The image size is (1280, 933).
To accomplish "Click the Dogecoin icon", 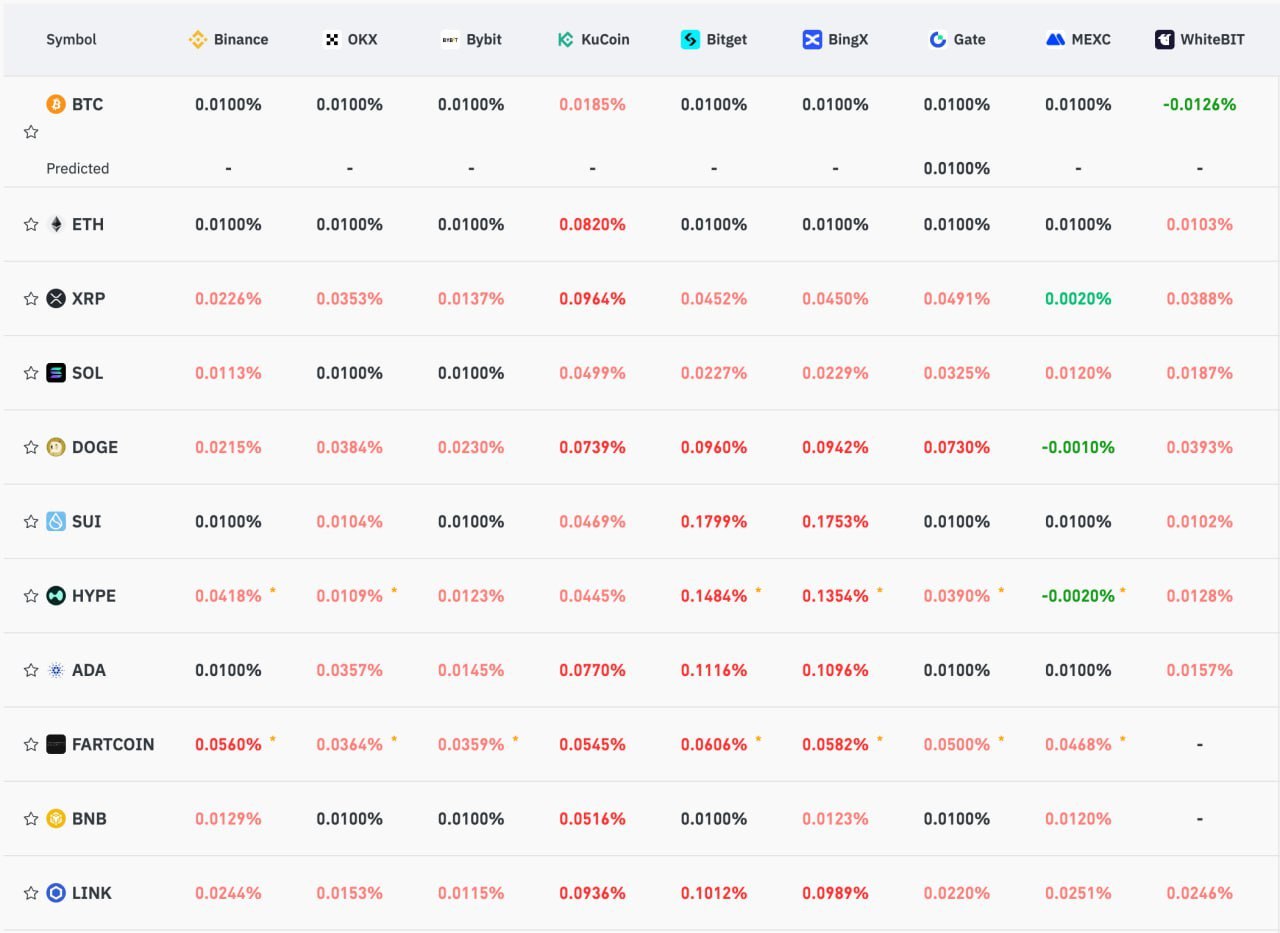I will point(56,447).
